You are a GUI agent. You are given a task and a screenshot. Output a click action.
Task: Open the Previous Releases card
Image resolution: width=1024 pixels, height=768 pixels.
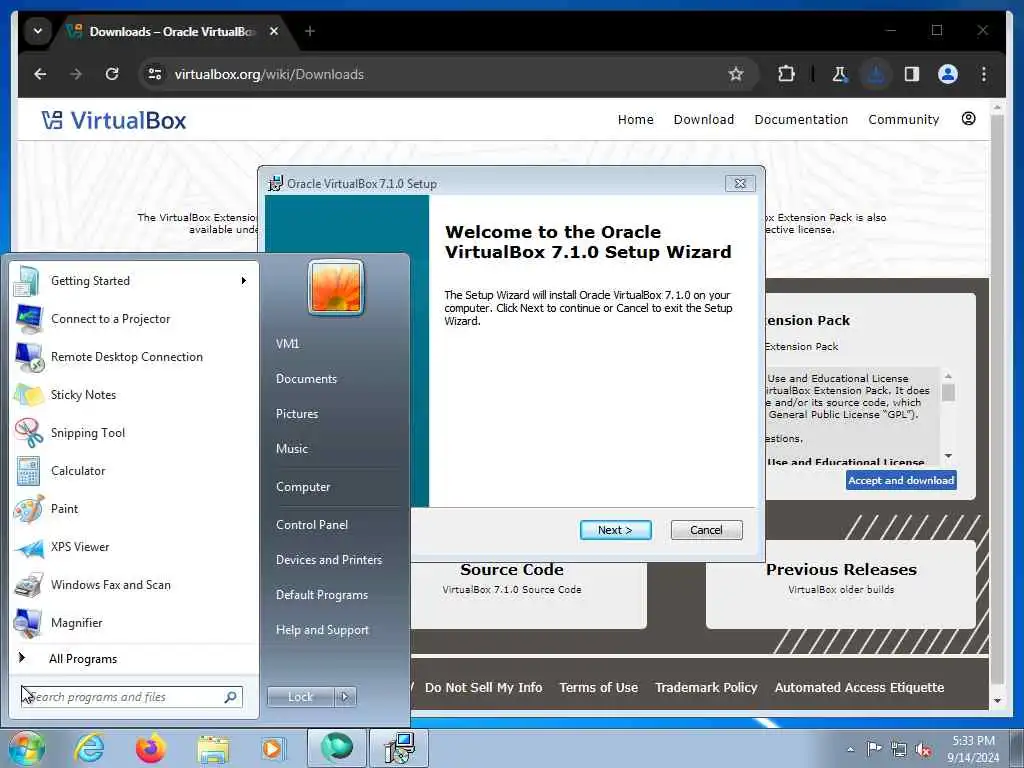tap(840, 584)
